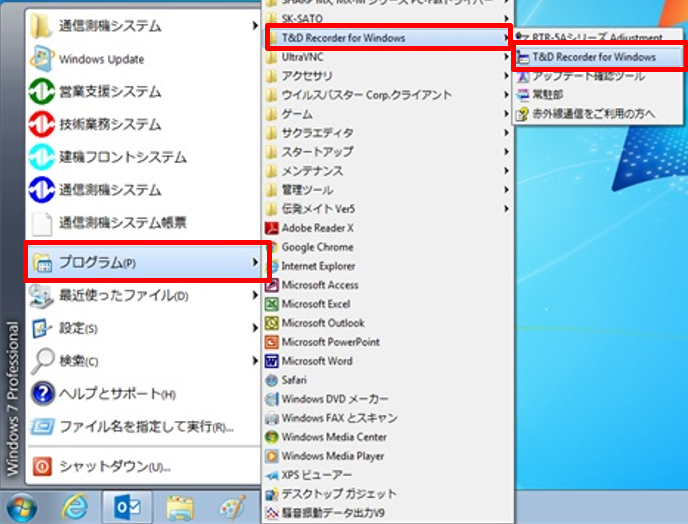Expand the スタートアップ folder arrow
This screenshot has width=688, height=524.
pyautogui.click(x=506, y=152)
